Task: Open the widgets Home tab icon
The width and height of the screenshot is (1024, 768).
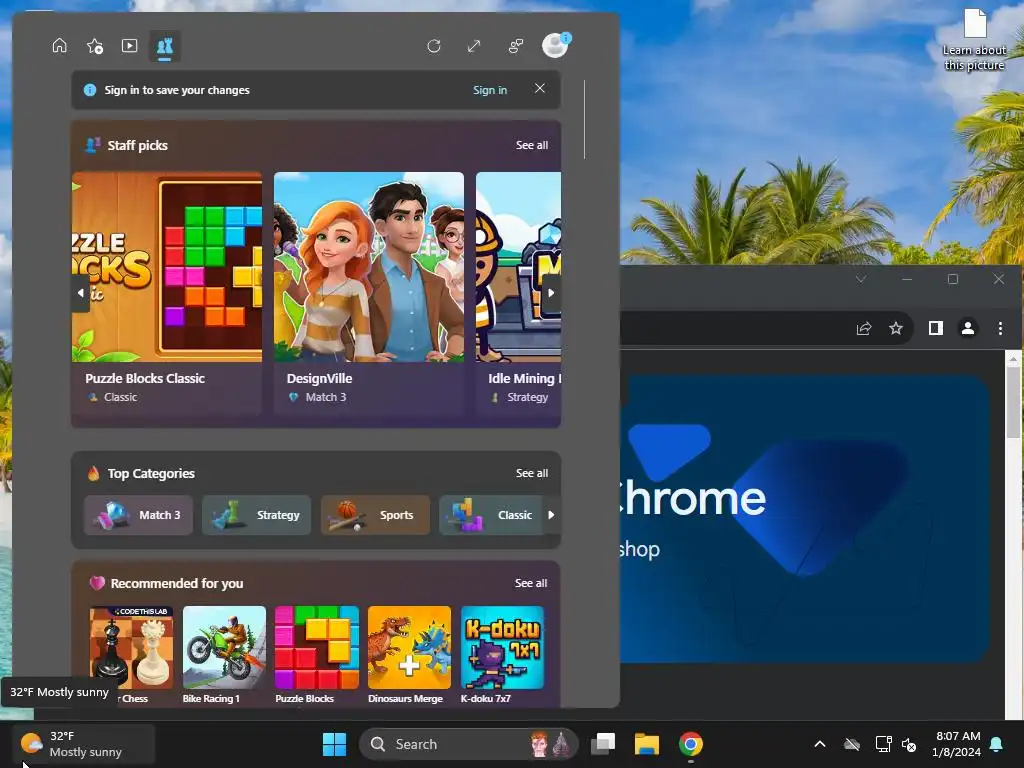Action: 59,46
